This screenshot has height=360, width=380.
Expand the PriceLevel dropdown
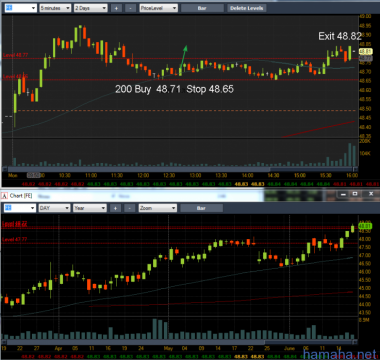(158, 8)
